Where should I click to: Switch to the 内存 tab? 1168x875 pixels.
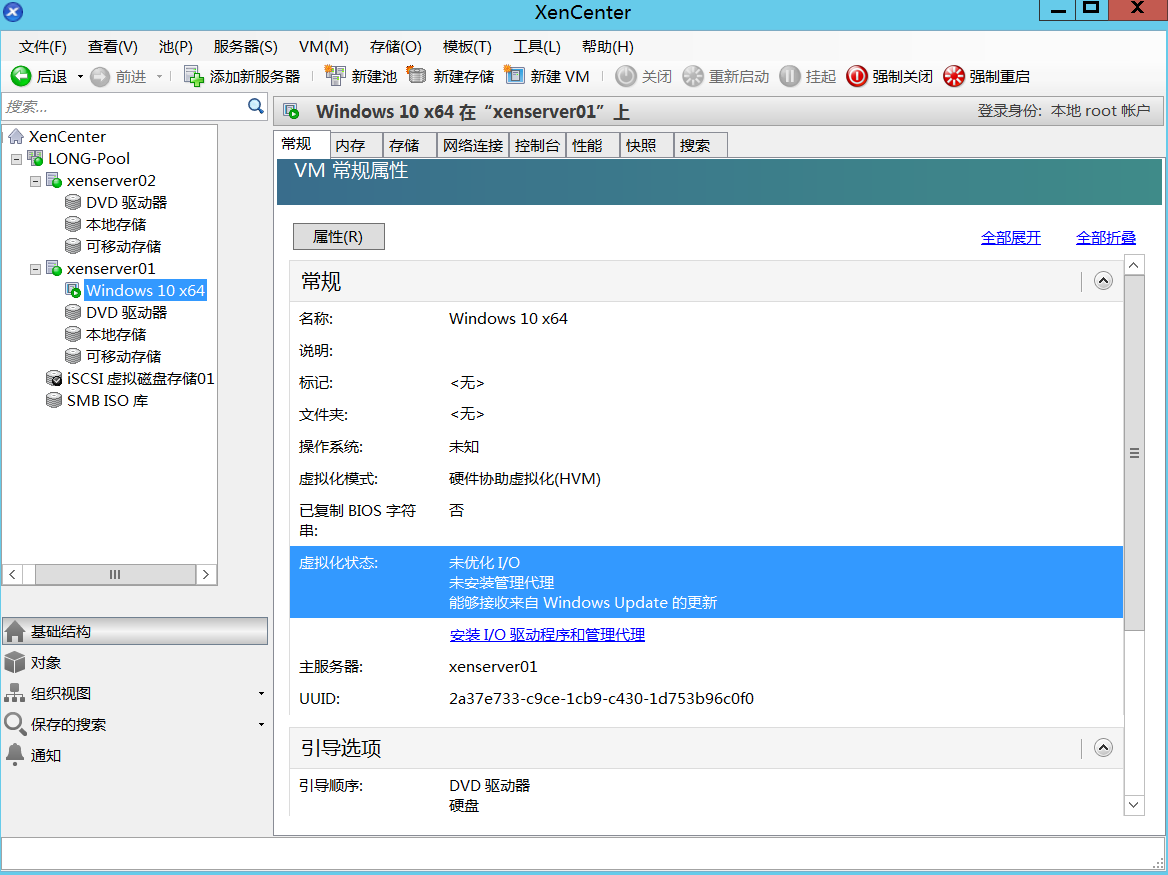[x=356, y=145]
